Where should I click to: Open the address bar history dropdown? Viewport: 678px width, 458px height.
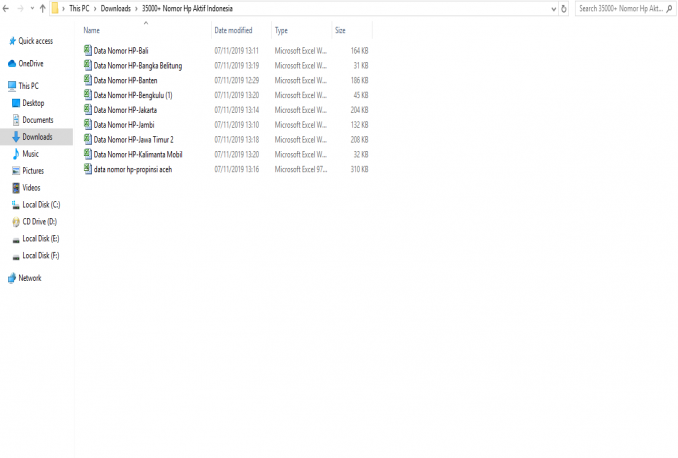[553, 9]
